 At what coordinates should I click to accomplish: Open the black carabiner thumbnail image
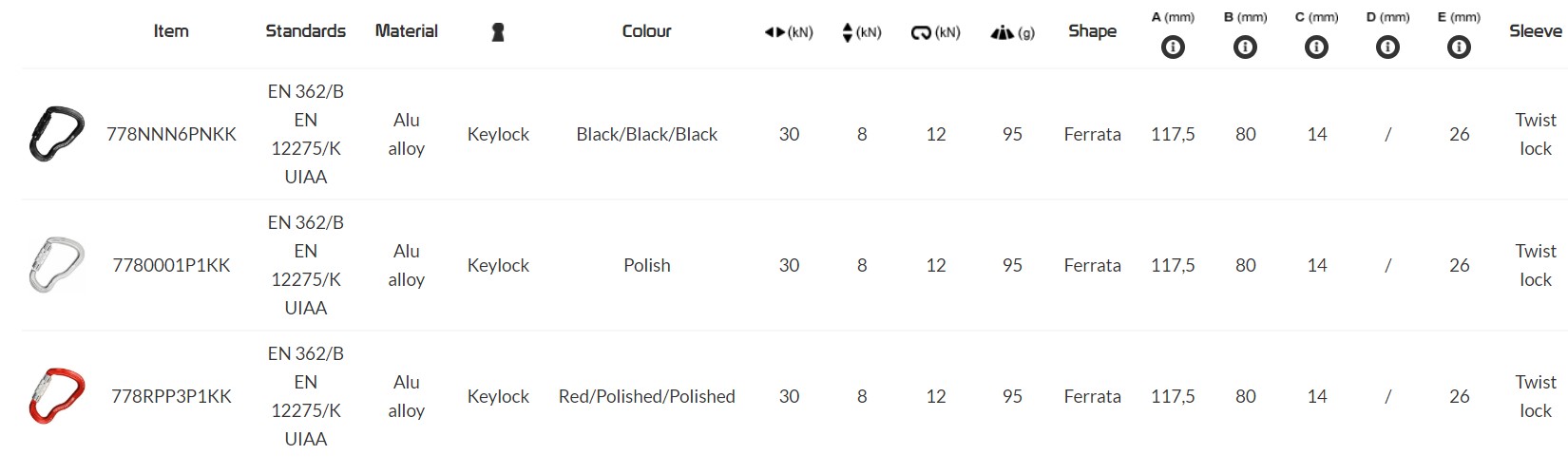56,134
